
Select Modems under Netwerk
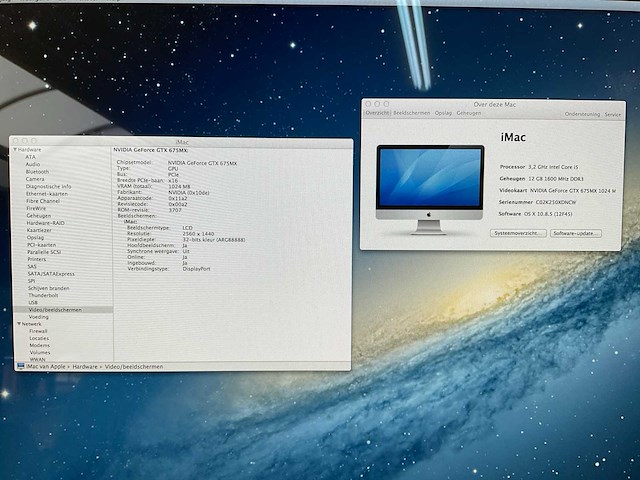40,345
